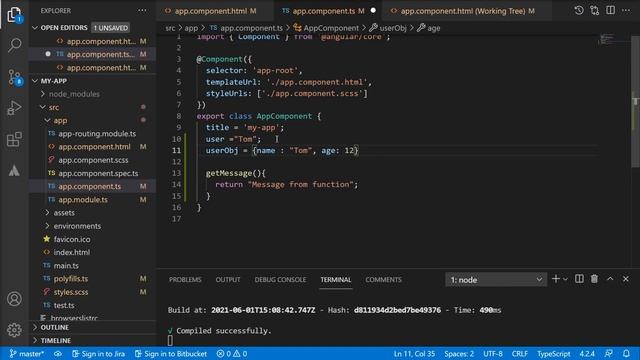640x360 pixels.
Task: Open timeline history icon in editor toolbar
Action: 579,11
